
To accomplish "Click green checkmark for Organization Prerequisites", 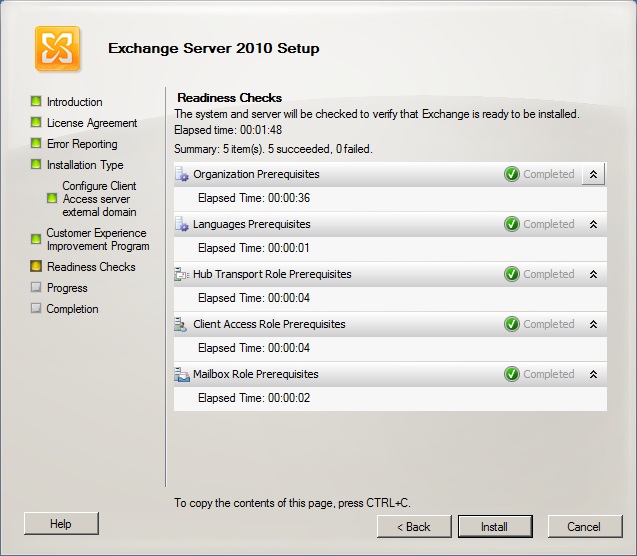I will tap(512, 174).
